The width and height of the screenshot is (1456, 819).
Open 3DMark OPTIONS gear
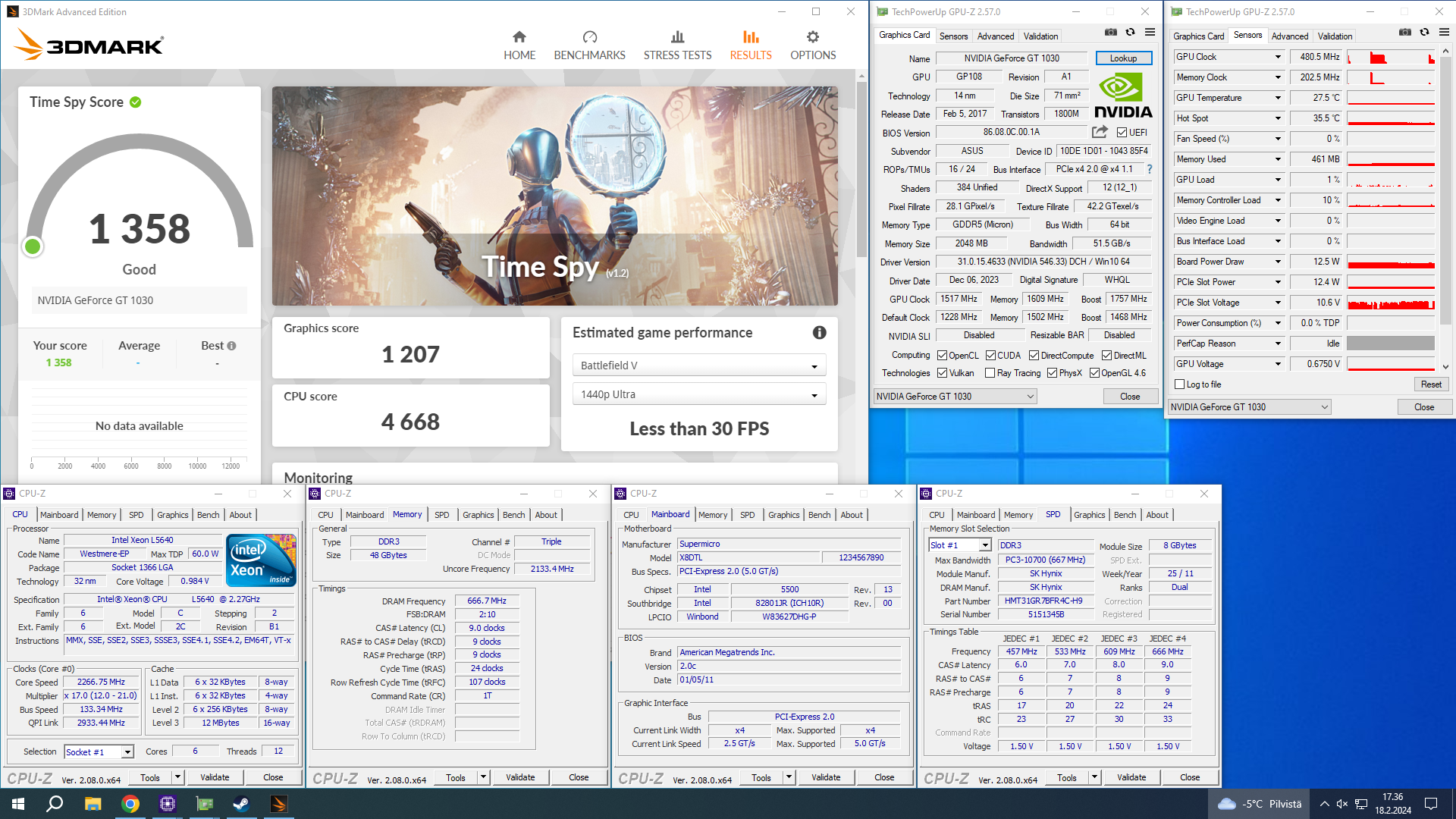coord(813,45)
